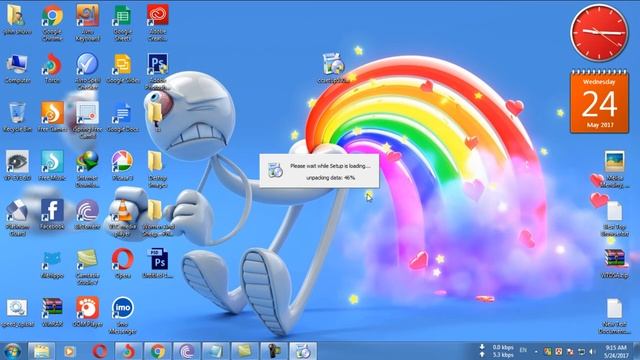Switch to Opera in the taskbar
Viewport: 640px width, 360px height.
tap(100, 351)
